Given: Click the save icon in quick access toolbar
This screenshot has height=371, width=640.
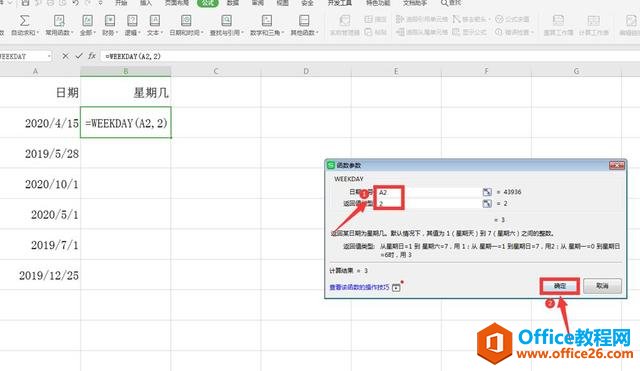Looking at the screenshot, I should tap(25, 2).
